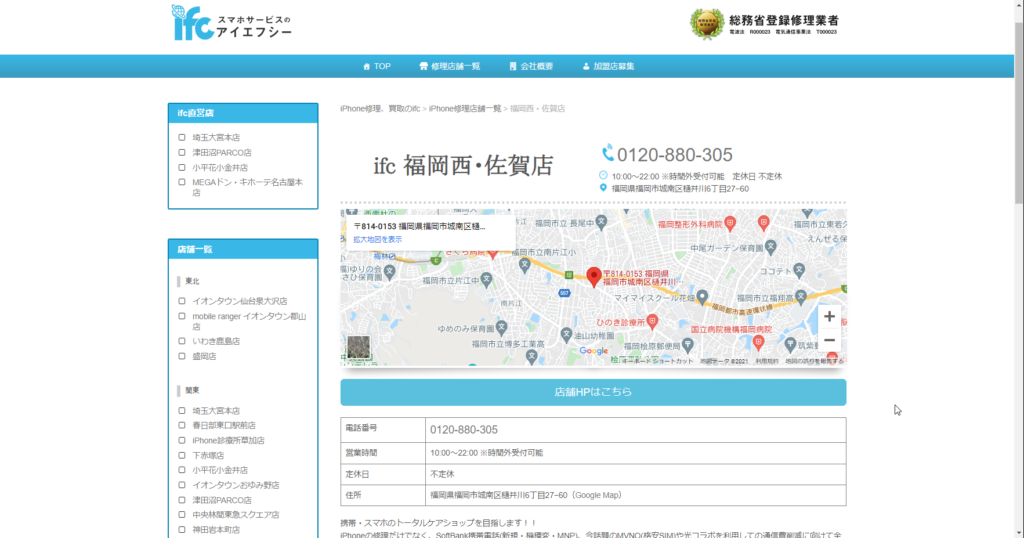Select 津田沼PARCO店 under ifc直営店
Screen dimensions: 1024x538
coord(221,152)
